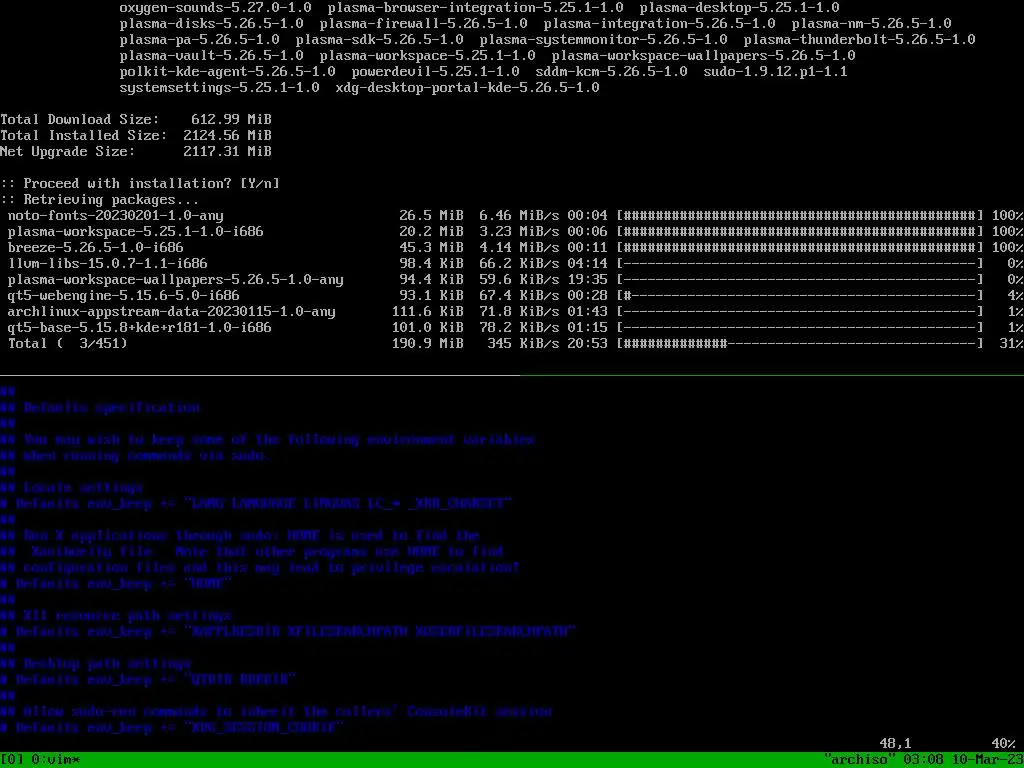Click '## Defaults specification' comment in vim
The image size is (1024, 768).
pyautogui.click(x=100, y=408)
